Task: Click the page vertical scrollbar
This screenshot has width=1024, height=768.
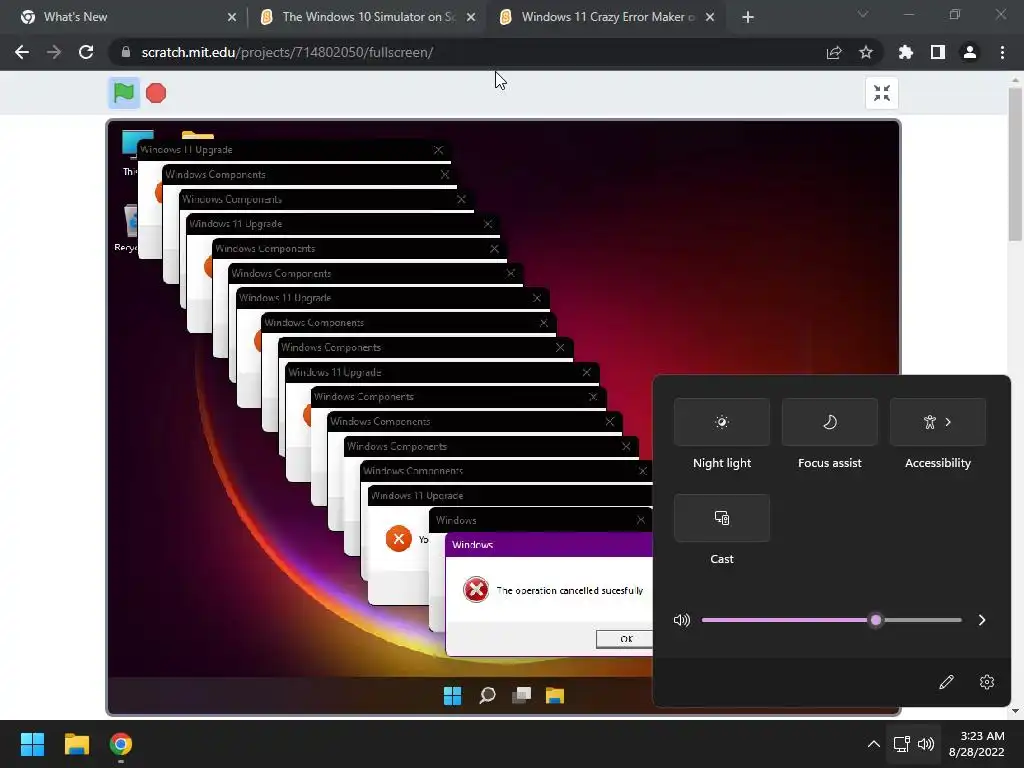Action: (x=1015, y=163)
